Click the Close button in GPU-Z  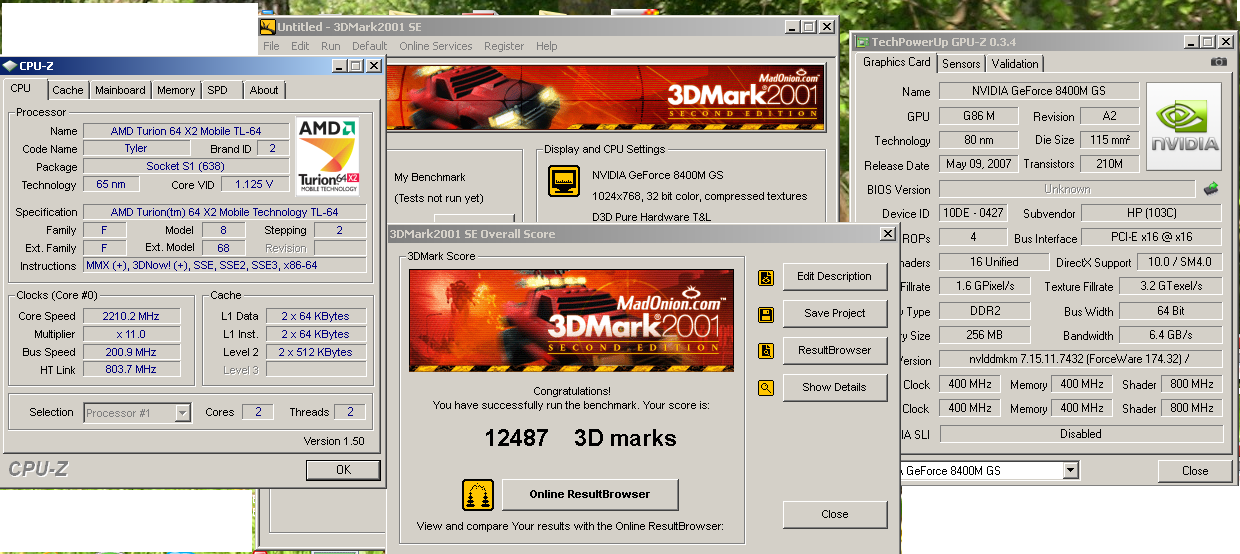(1195, 471)
